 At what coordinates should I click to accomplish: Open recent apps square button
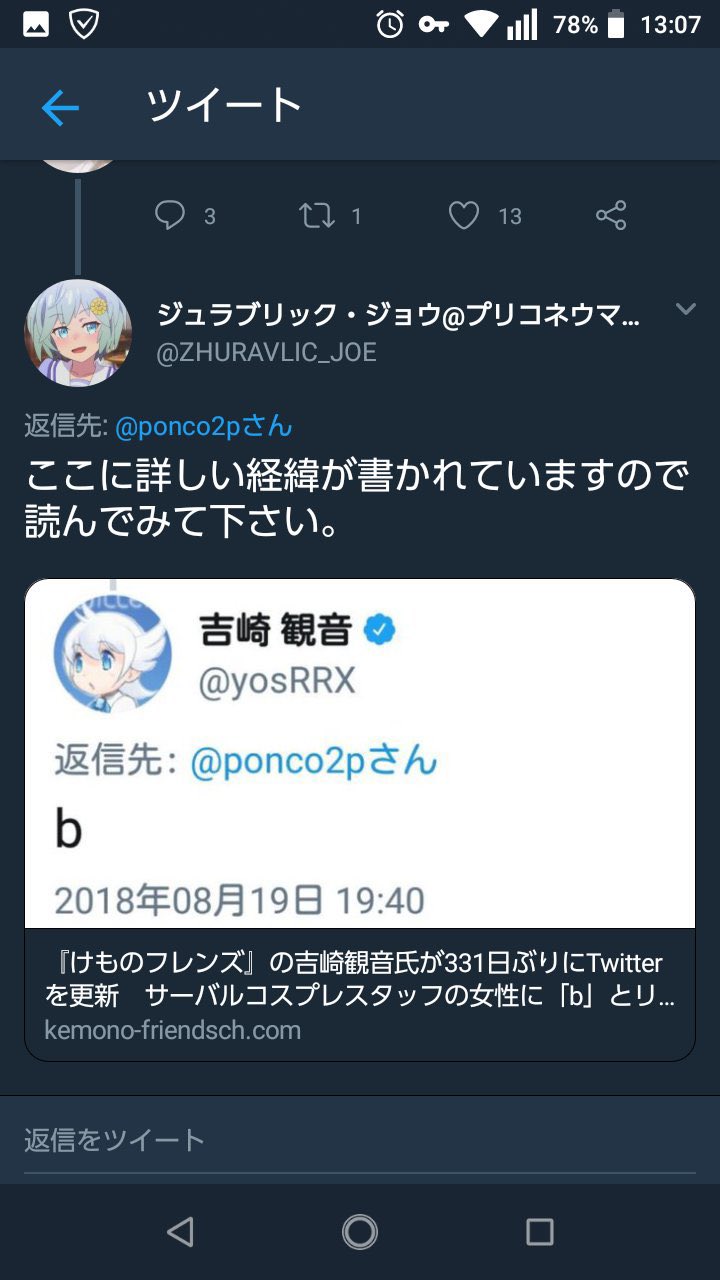(540, 1232)
